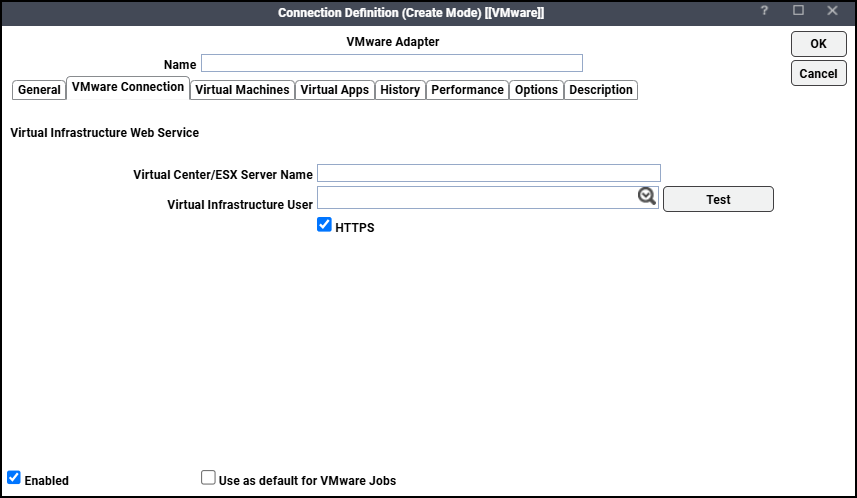Open the Virtual Machines tab
The image size is (857, 498).
242,90
